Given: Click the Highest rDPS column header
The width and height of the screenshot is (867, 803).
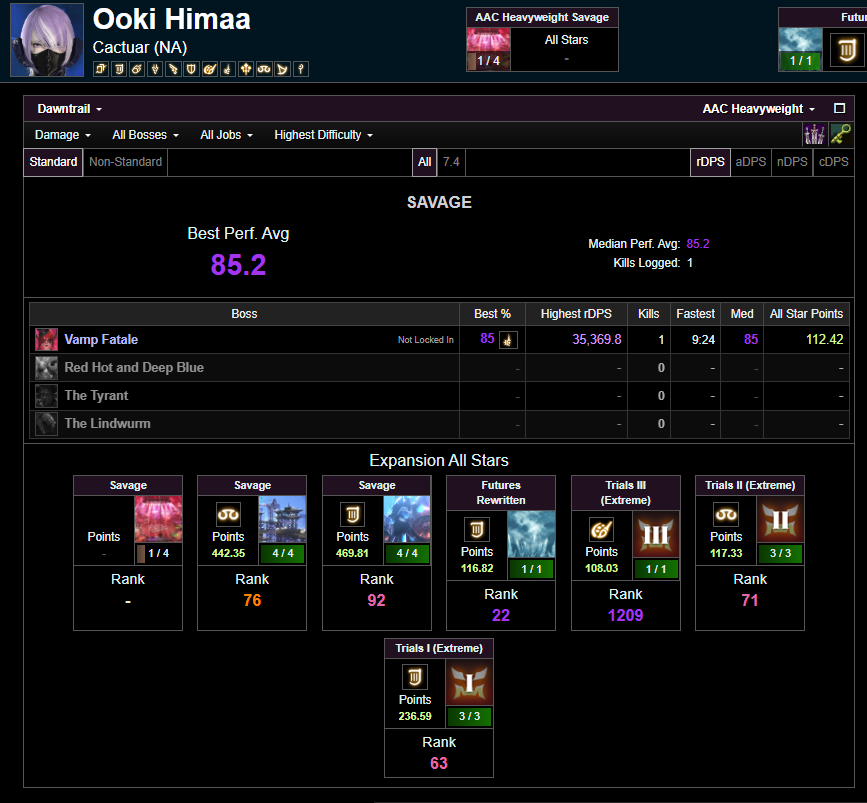Looking at the screenshot, I should point(576,314).
